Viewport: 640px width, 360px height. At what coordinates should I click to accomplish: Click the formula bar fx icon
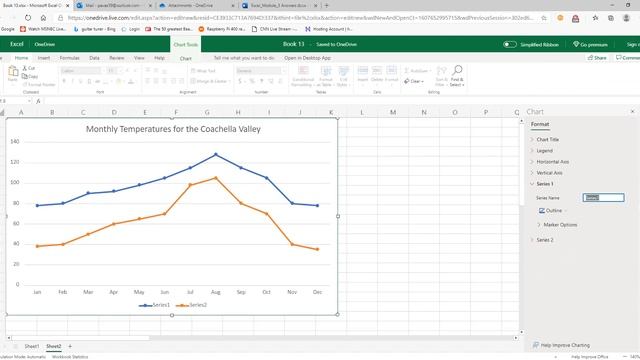(38, 101)
